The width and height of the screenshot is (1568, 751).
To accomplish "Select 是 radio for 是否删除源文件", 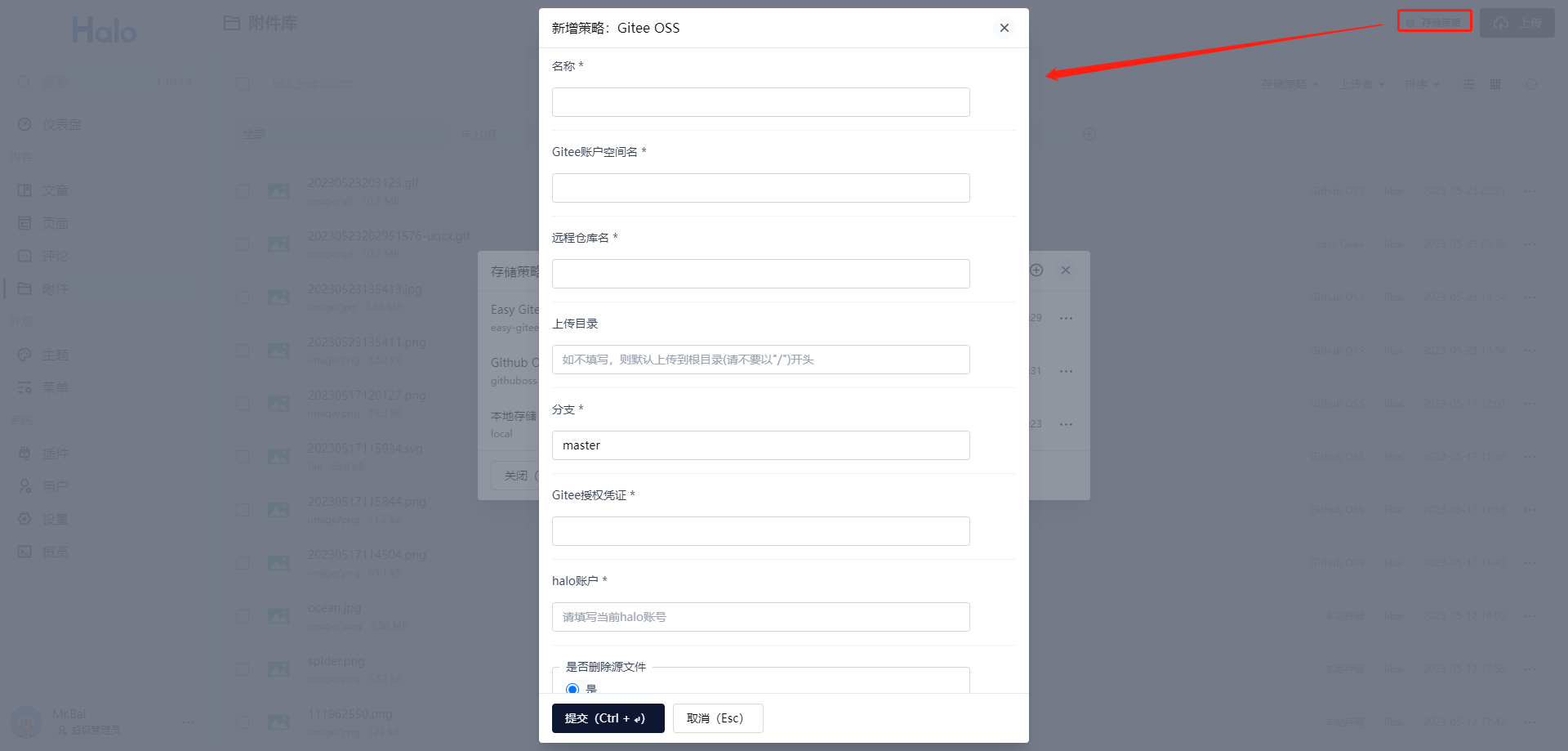I will pos(572,689).
